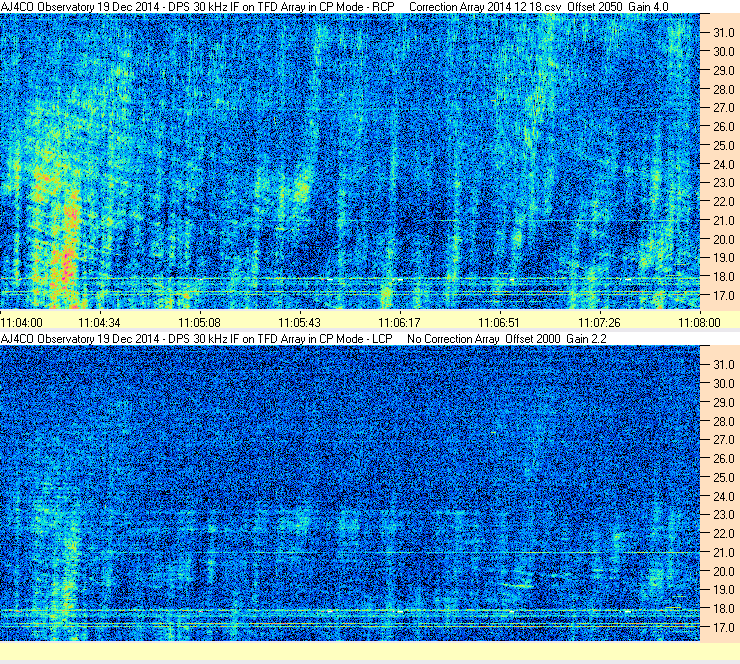740x664 pixels.
Task: Click the 11:06:51 time label
Action: pos(499,323)
